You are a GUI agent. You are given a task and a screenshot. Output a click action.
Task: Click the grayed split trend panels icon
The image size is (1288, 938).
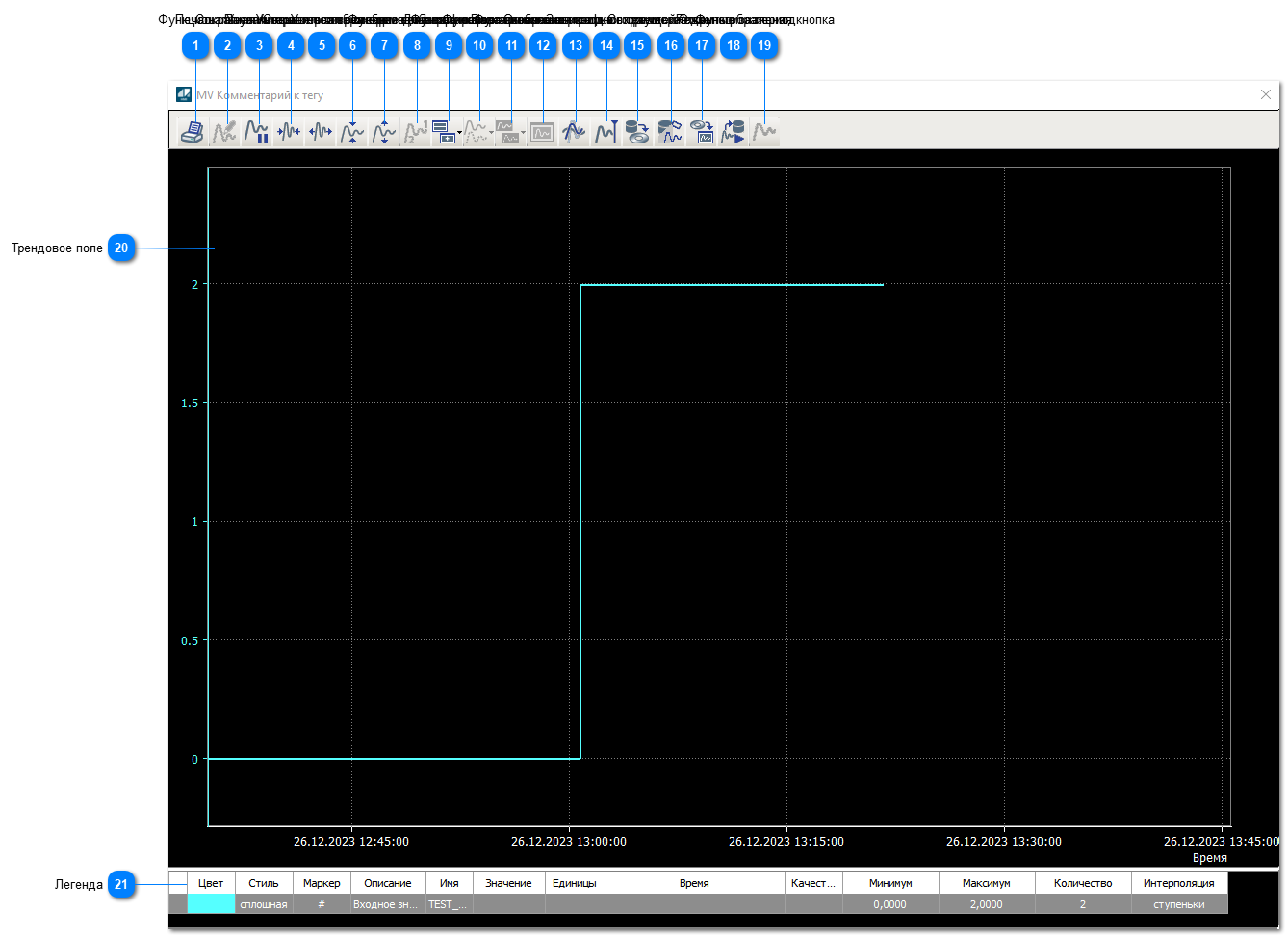click(507, 131)
